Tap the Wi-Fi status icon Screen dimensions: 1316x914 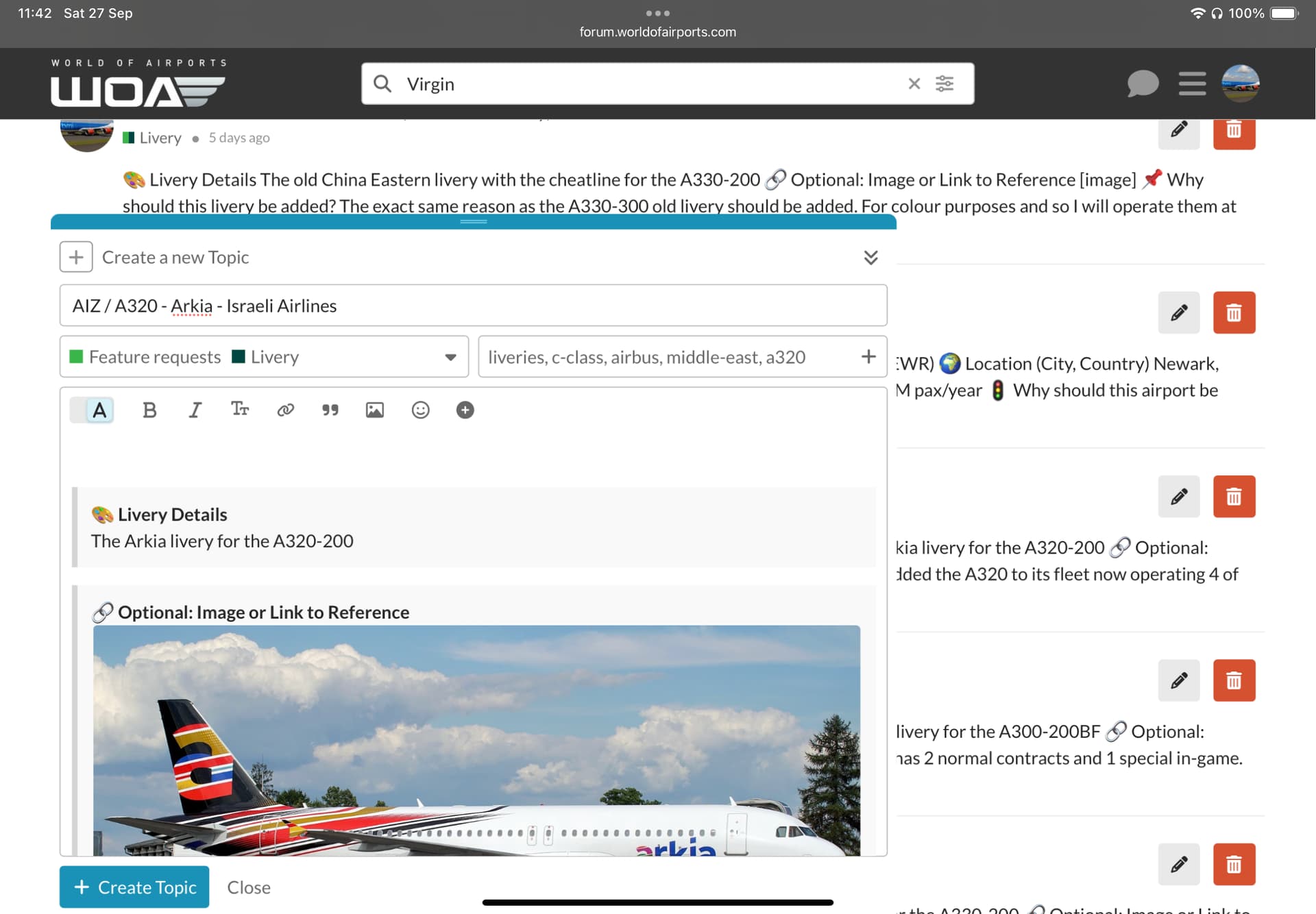pos(1197,13)
